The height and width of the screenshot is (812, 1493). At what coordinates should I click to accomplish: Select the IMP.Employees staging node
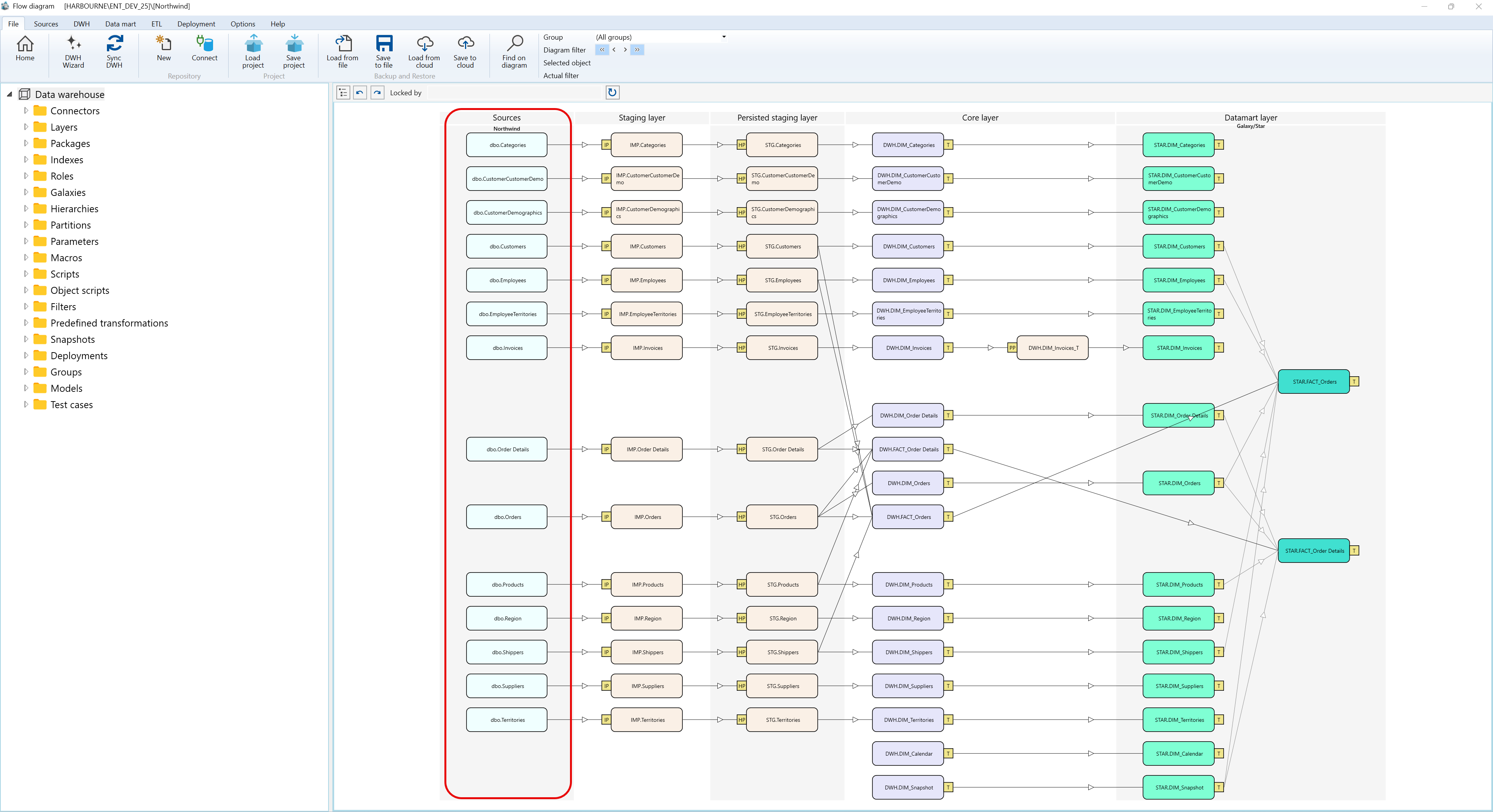point(647,280)
